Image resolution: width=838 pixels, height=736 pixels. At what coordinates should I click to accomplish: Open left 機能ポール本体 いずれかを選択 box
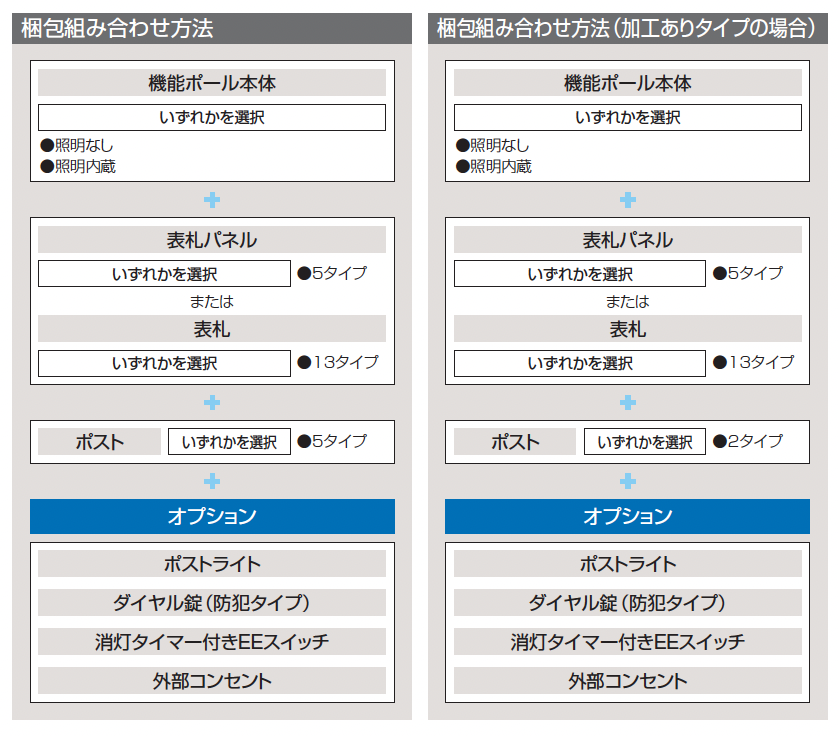click(x=212, y=117)
